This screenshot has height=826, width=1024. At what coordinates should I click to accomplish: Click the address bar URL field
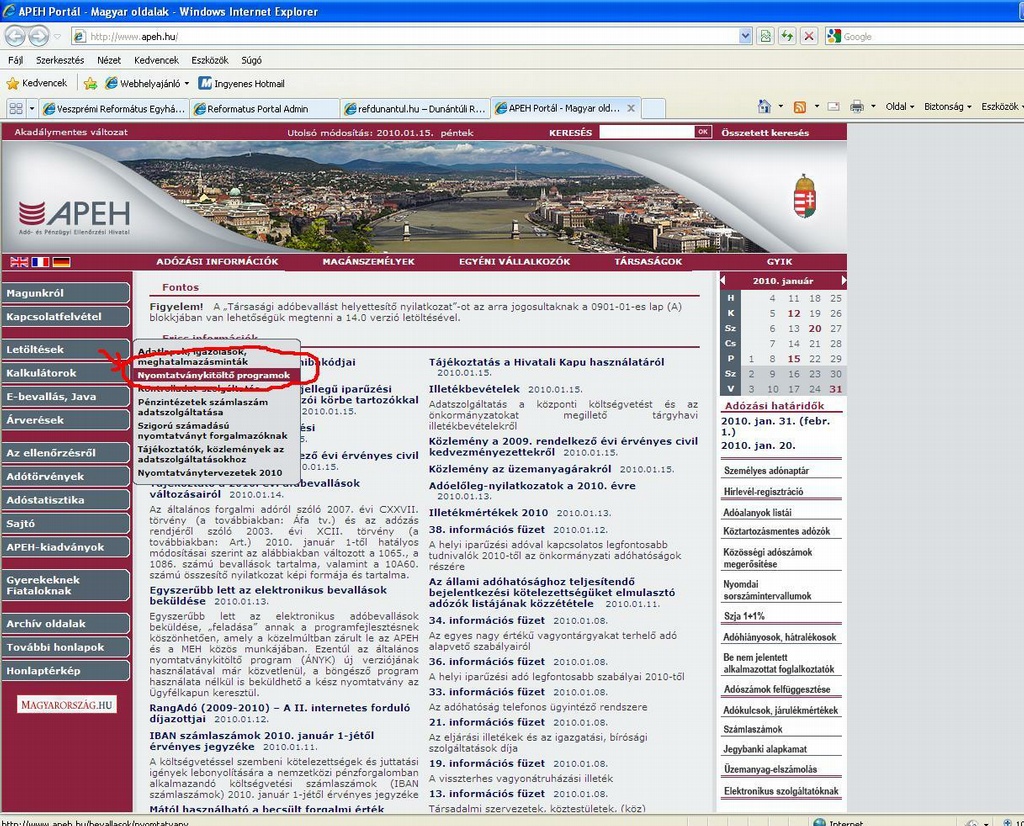click(x=405, y=37)
